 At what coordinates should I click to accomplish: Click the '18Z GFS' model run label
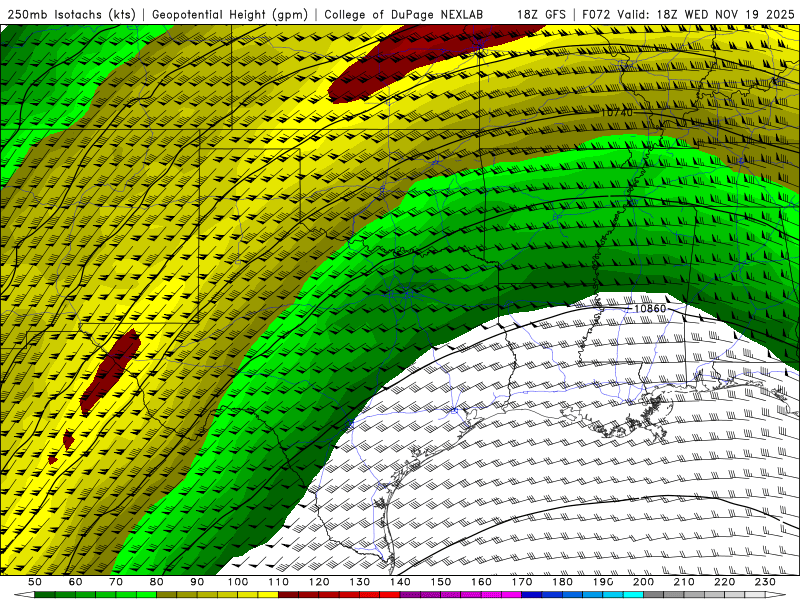click(541, 15)
